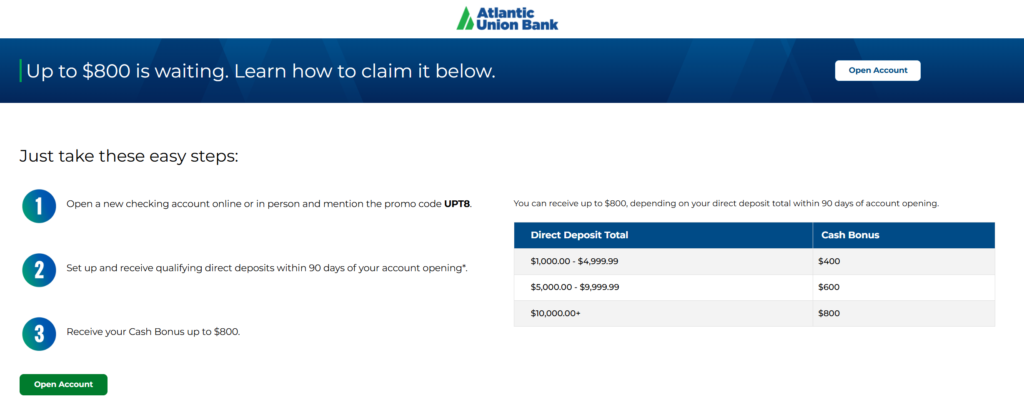Click the Atlantic Union Bank logo
Image resolution: width=1024 pixels, height=402 pixels.
[507, 18]
